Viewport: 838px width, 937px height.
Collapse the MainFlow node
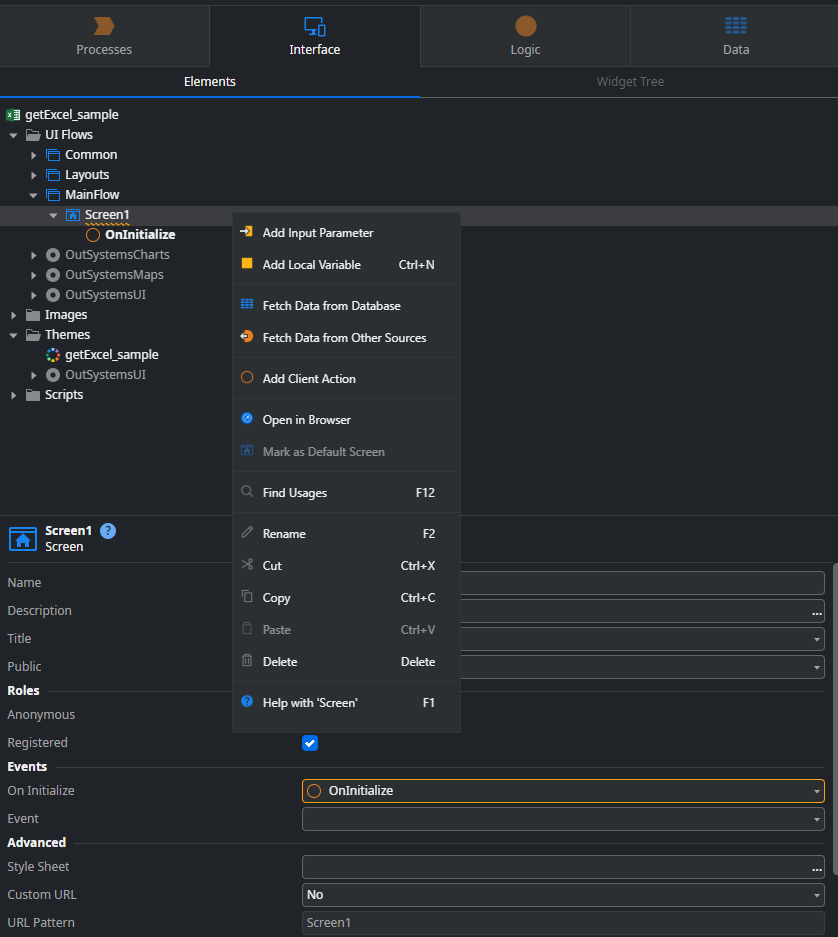33,195
